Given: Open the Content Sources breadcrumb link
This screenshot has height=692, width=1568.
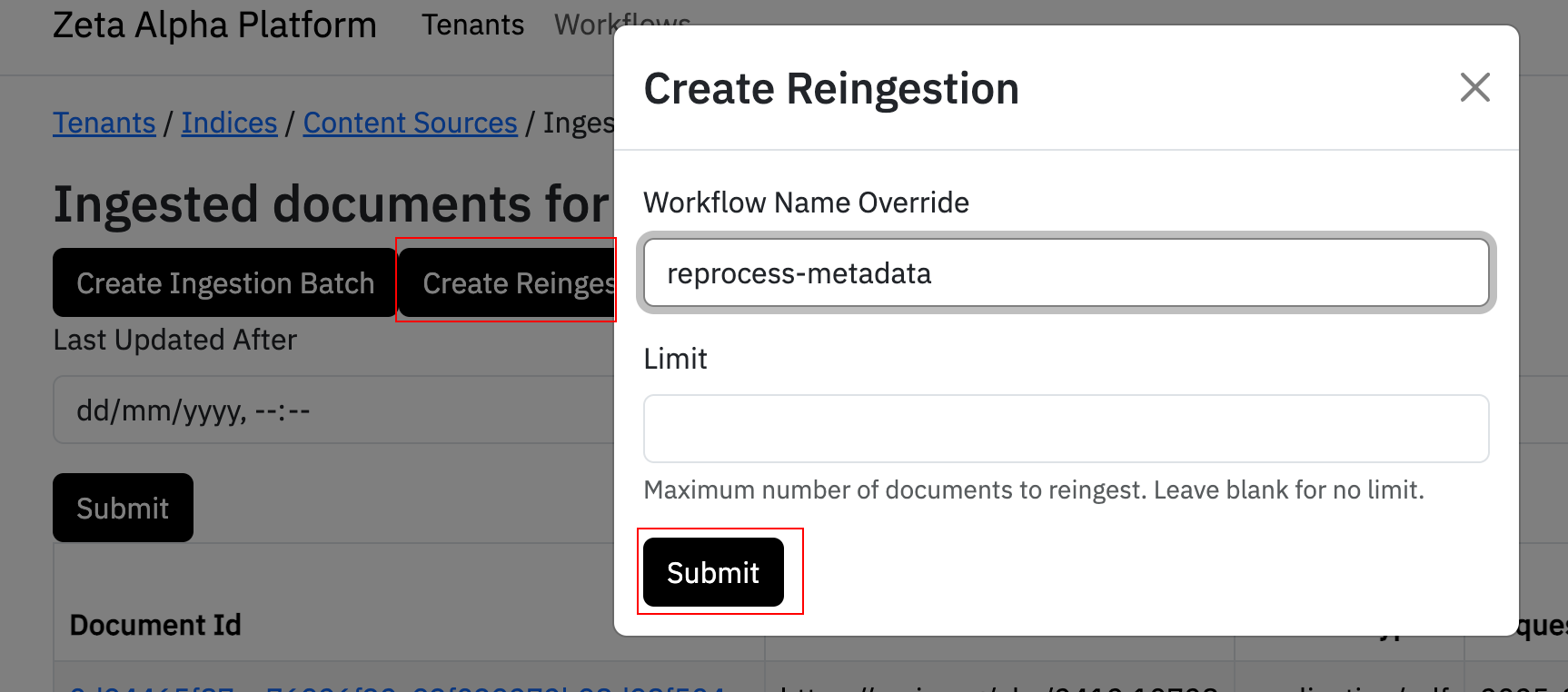Looking at the screenshot, I should coord(410,123).
